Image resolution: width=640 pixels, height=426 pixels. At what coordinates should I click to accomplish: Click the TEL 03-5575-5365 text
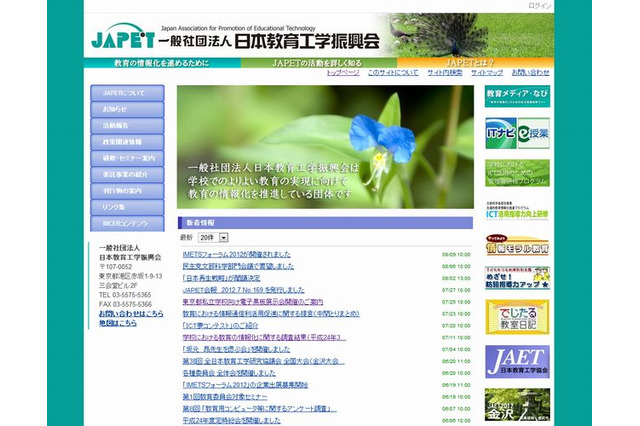click(125, 295)
